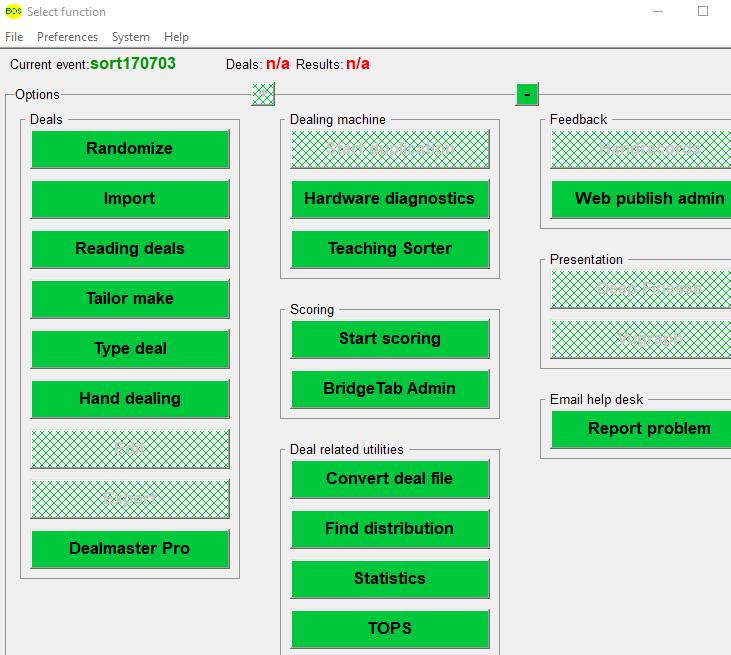
Task: Collapse options with the green minus button
Action: [x=527, y=95]
